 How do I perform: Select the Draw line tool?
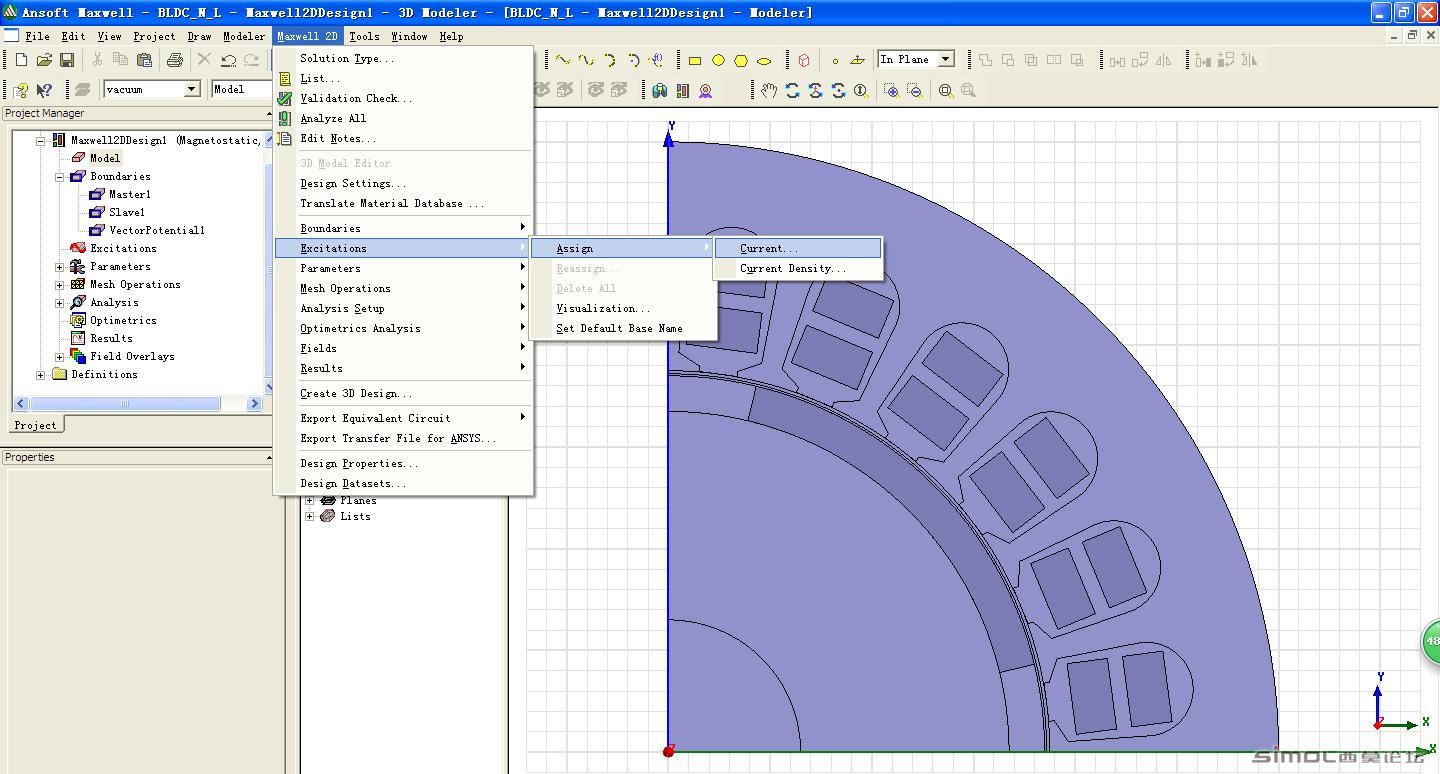[x=563, y=60]
